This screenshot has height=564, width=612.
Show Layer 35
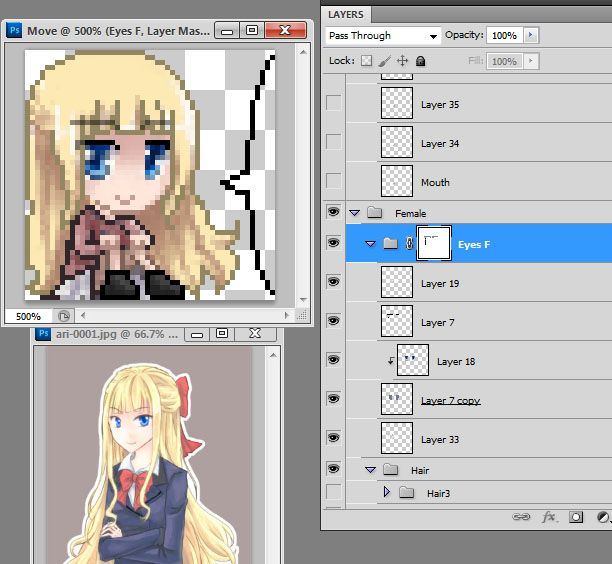click(333, 103)
